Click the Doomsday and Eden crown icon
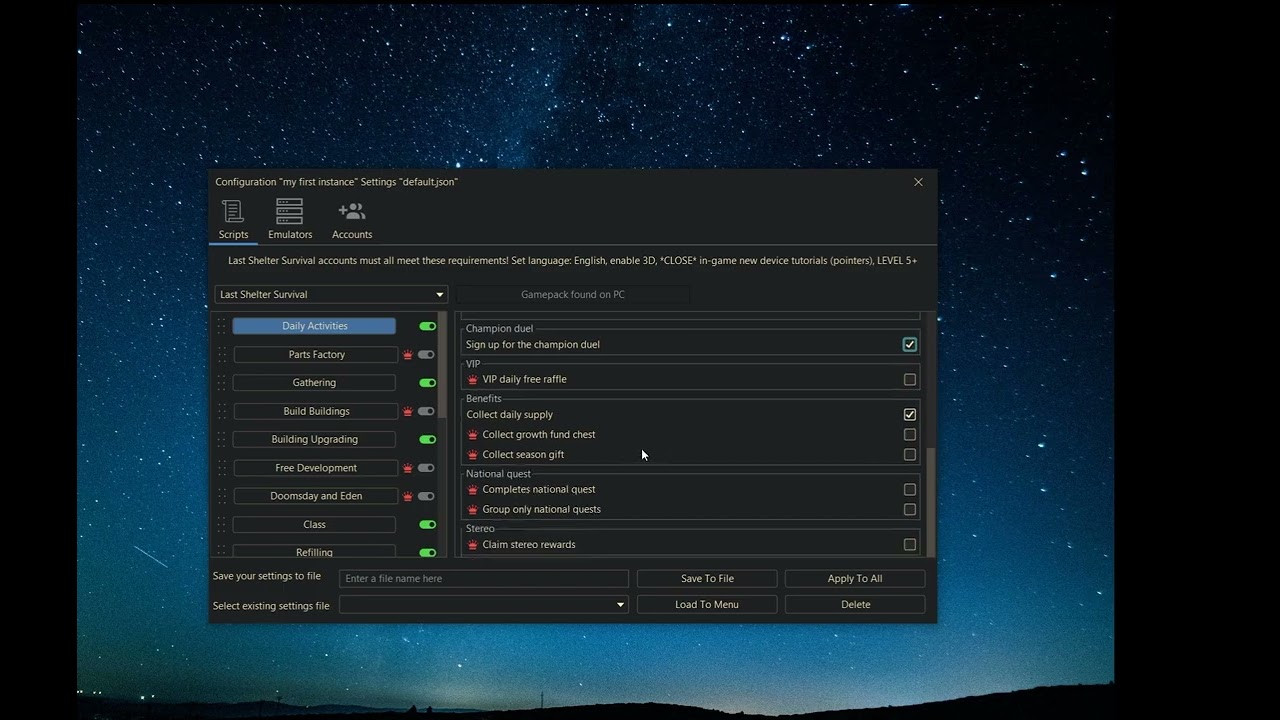The image size is (1280, 720). (x=407, y=496)
